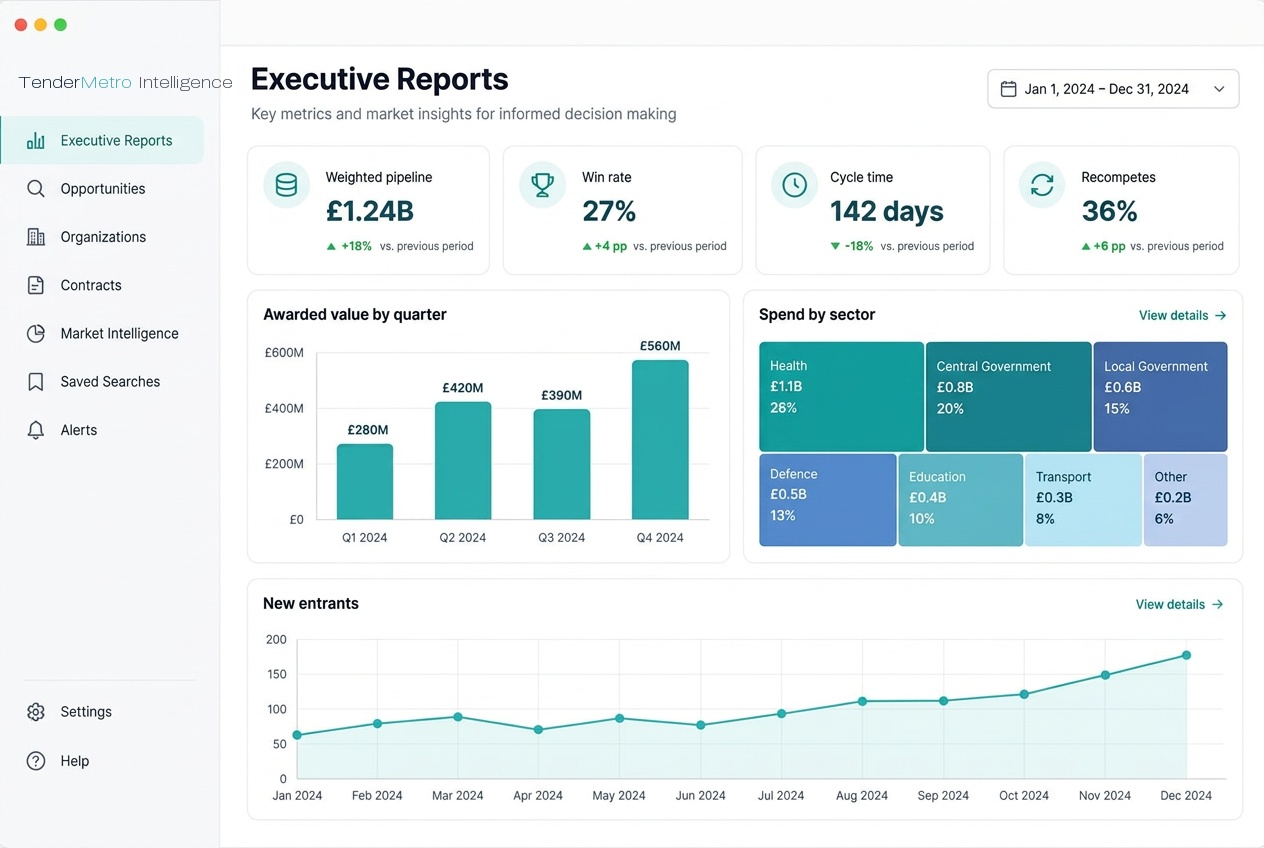
Task: Click arrow icon beside Spend by sector View details
Action: (x=1220, y=315)
